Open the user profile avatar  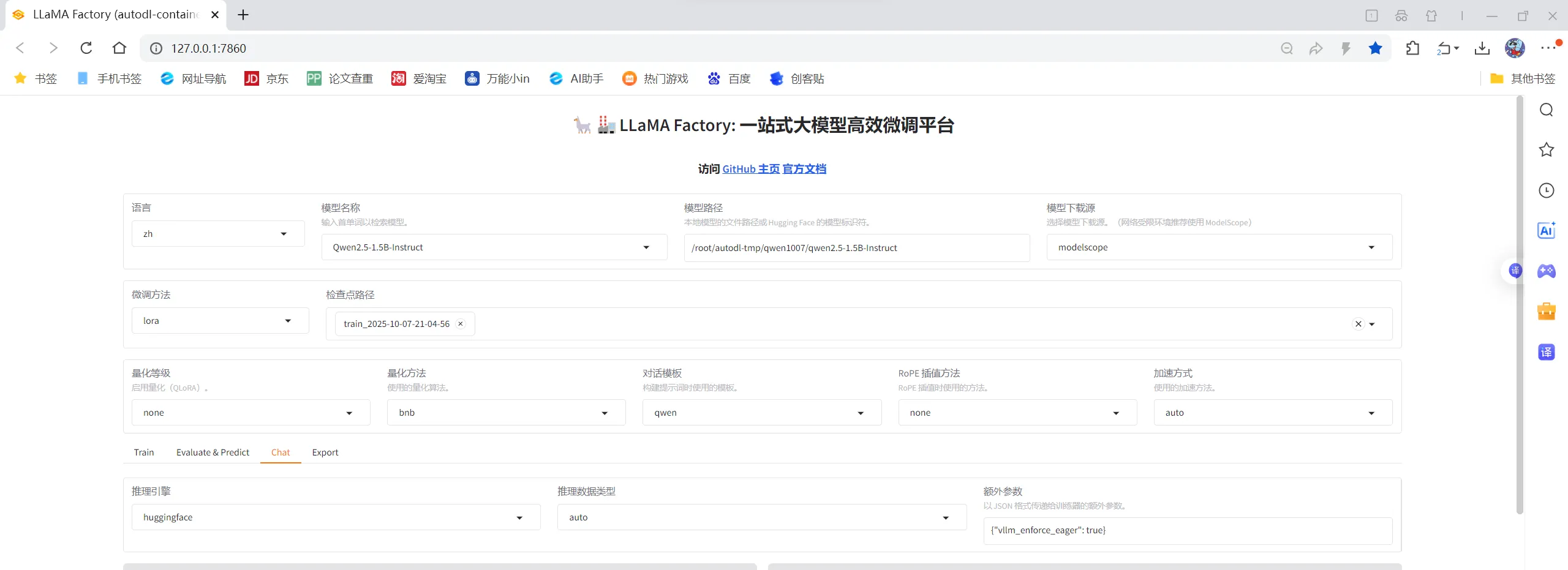1515,48
